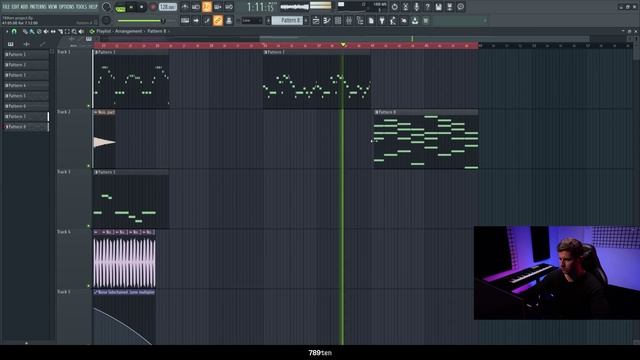Toggle the orange countdown before recording button
Viewport: 640px width, 360px height.
click(x=207, y=7)
